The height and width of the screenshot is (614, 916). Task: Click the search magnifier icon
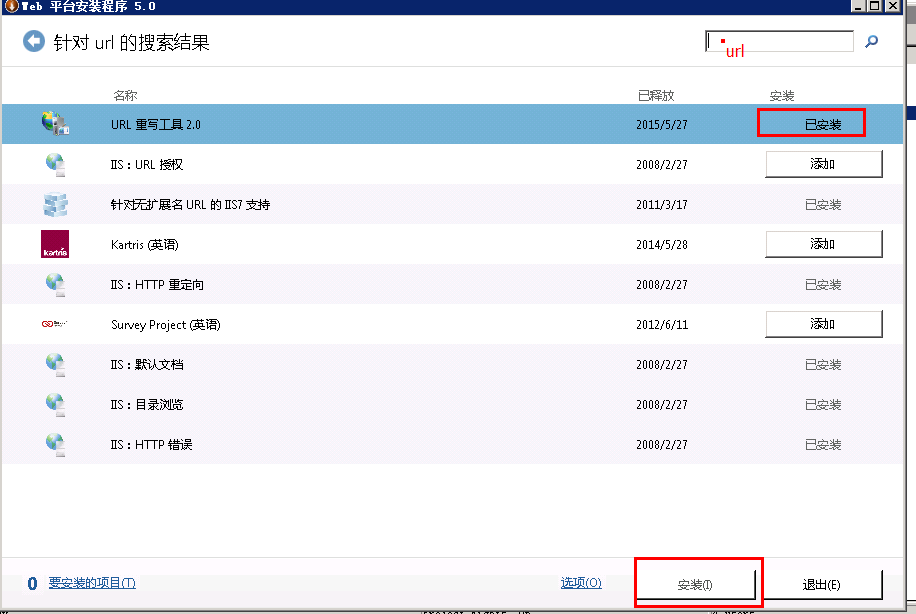coord(872,41)
